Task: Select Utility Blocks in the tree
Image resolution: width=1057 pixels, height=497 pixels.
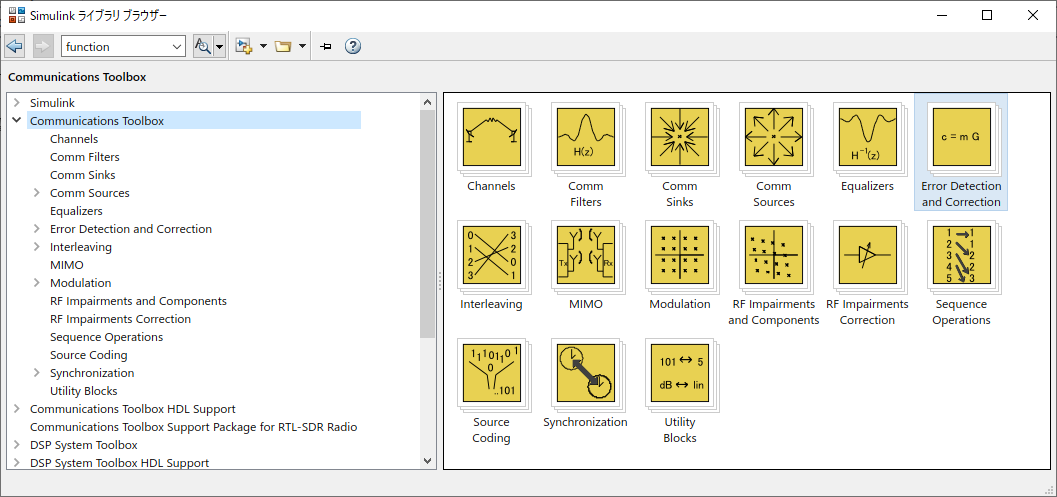Action: click(84, 391)
